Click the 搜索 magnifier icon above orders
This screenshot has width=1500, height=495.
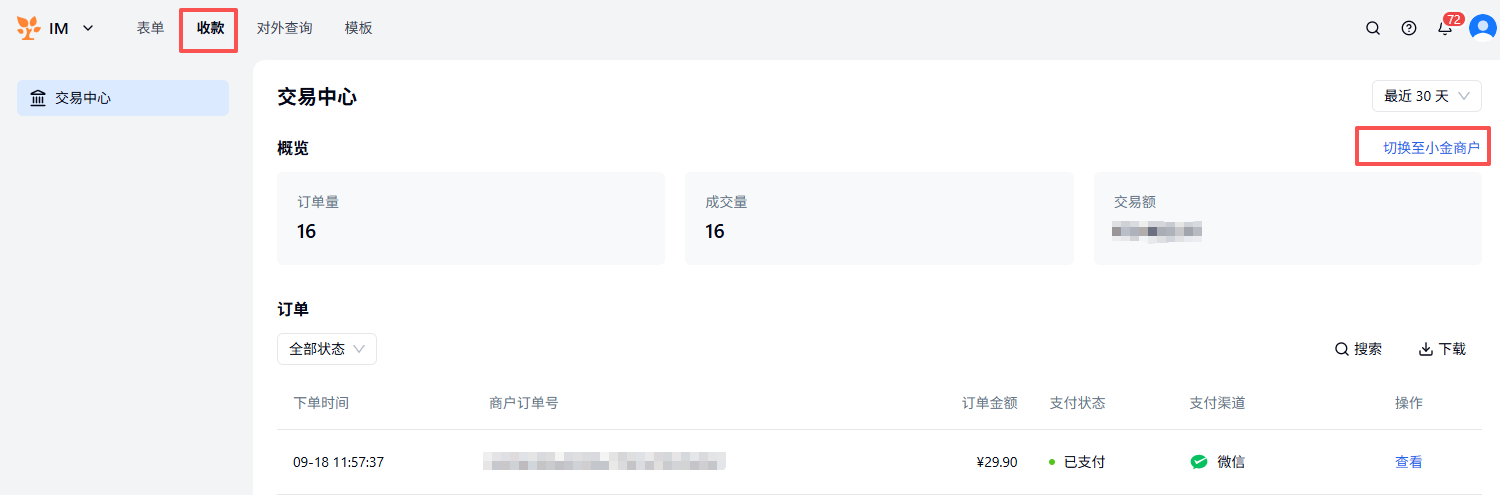click(1342, 349)
